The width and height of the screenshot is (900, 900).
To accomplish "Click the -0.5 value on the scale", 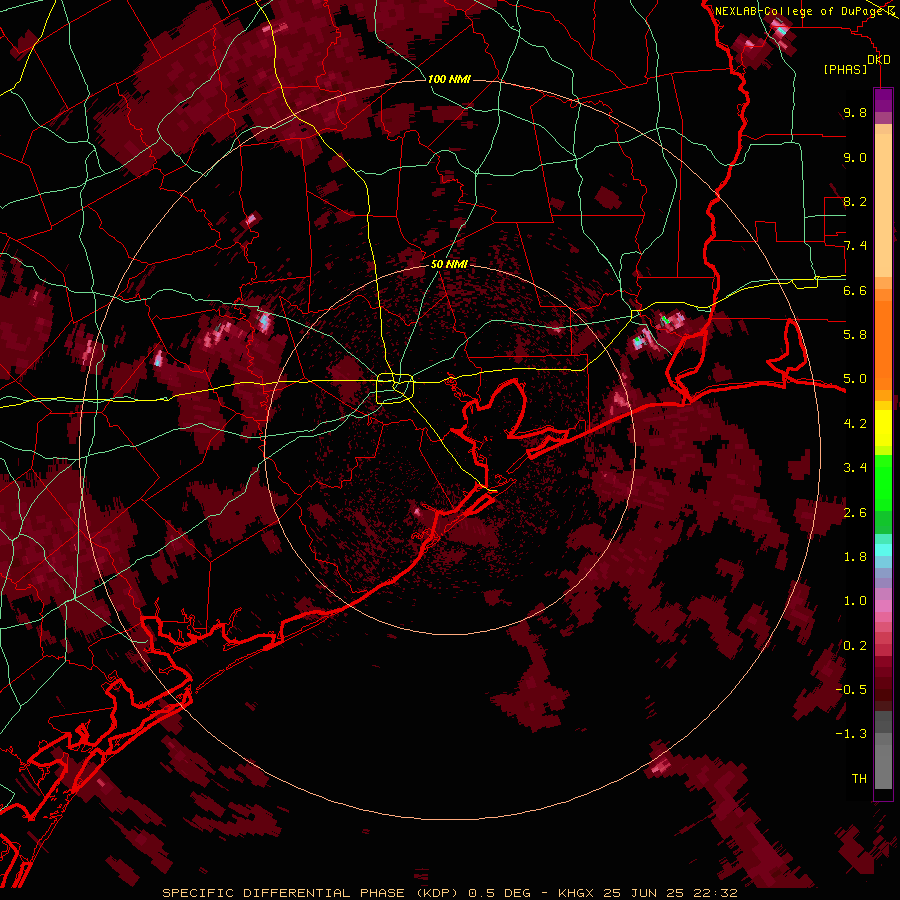I will tap(851, 690).
